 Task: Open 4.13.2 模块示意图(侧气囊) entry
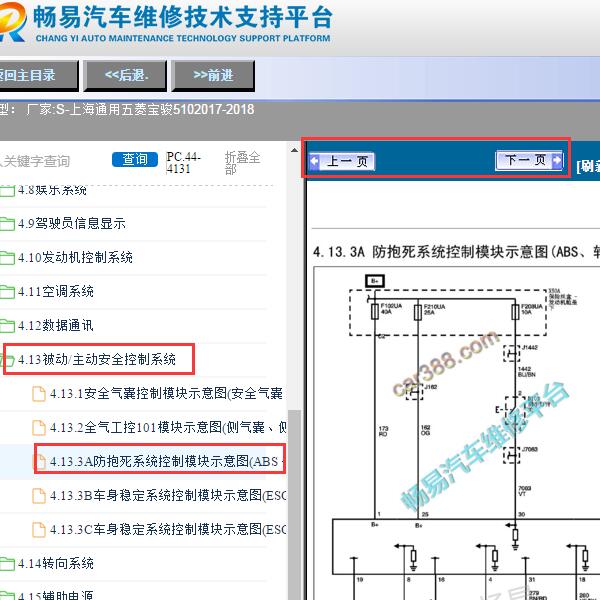168,427
